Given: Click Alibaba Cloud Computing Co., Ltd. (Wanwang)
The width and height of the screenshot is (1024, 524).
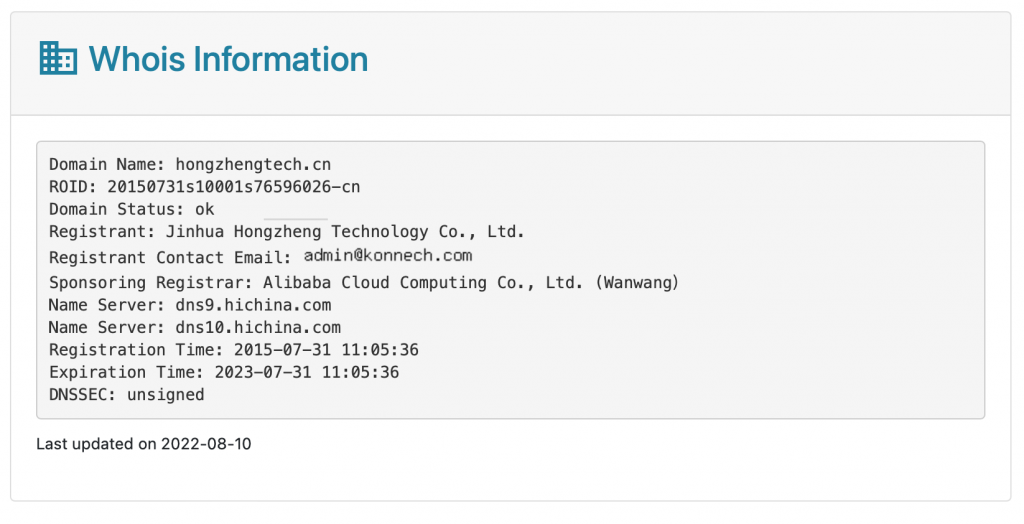Looking at the screenshot, I should (472, 282).
